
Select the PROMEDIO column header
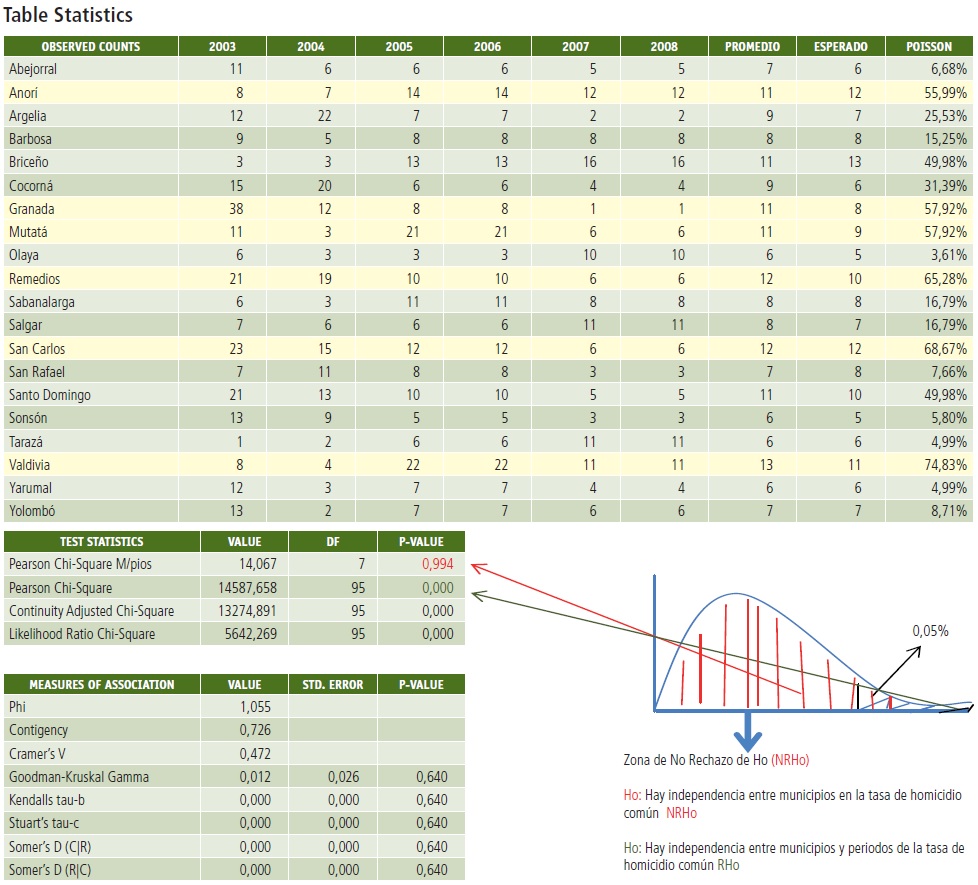[x=752, y=47]
